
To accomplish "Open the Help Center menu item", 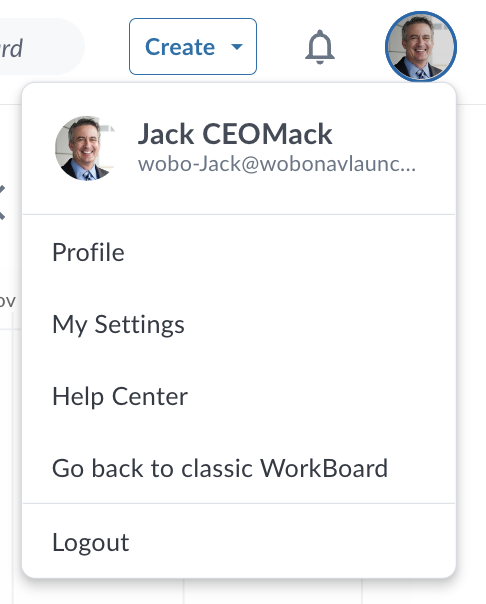I will (239, 396).
